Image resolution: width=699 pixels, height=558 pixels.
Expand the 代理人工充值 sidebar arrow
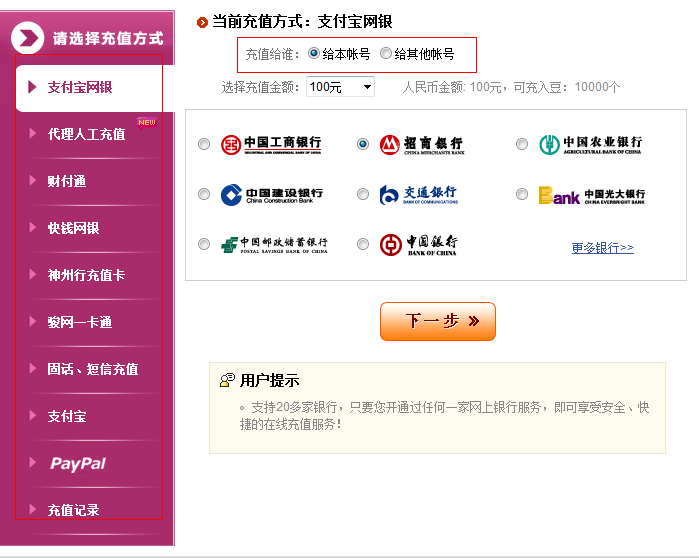33,133
